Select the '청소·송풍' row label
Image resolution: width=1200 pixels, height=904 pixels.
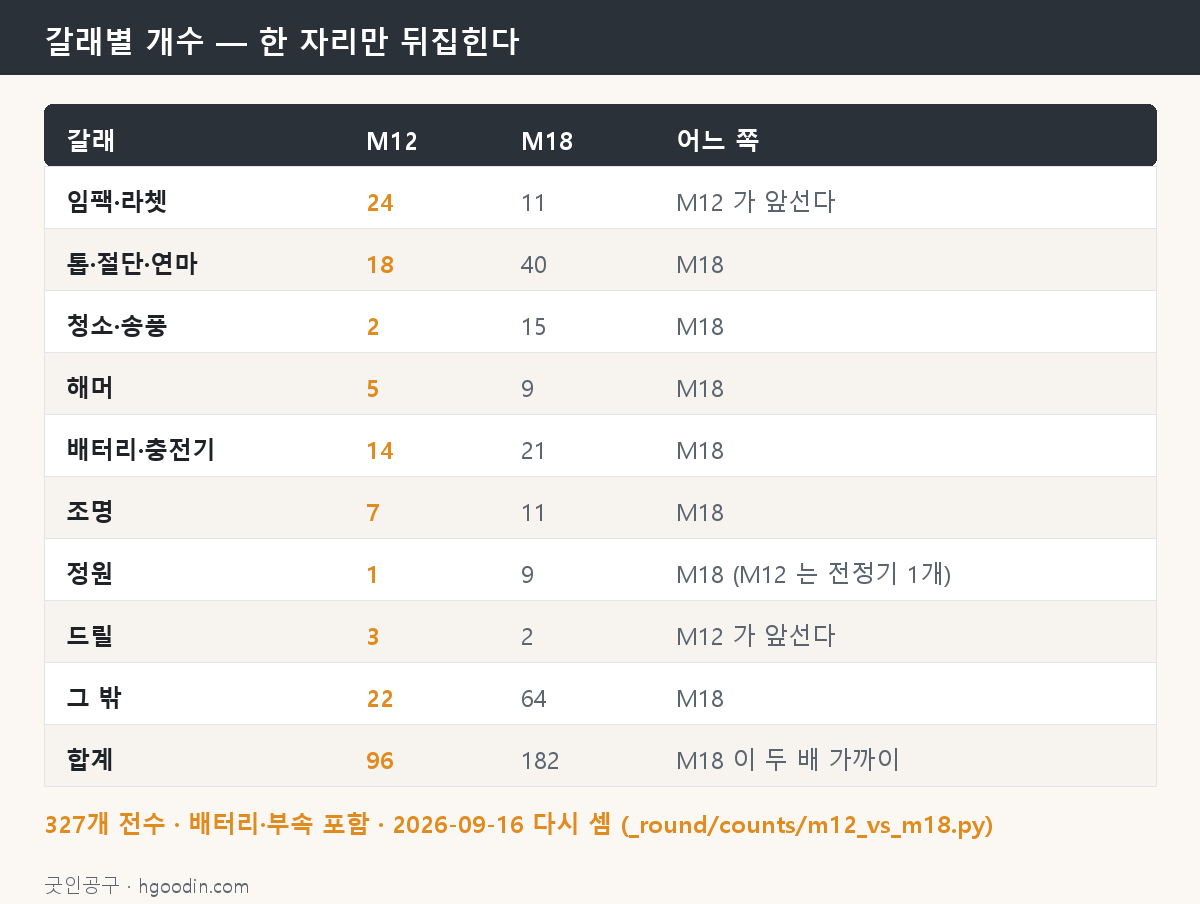pyautogui.click(x=117, y=326)
